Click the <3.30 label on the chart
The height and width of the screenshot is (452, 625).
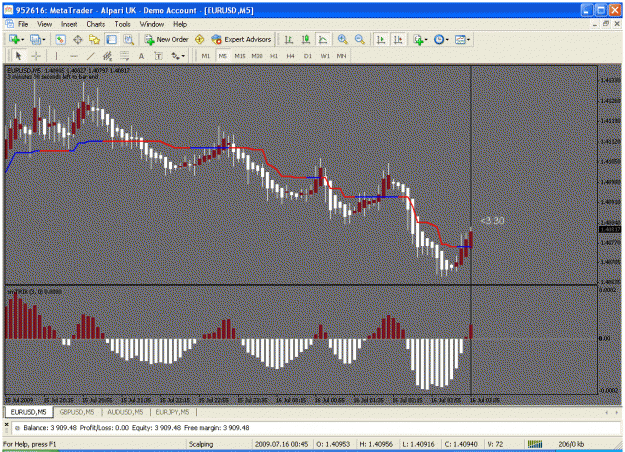point(493,220)
